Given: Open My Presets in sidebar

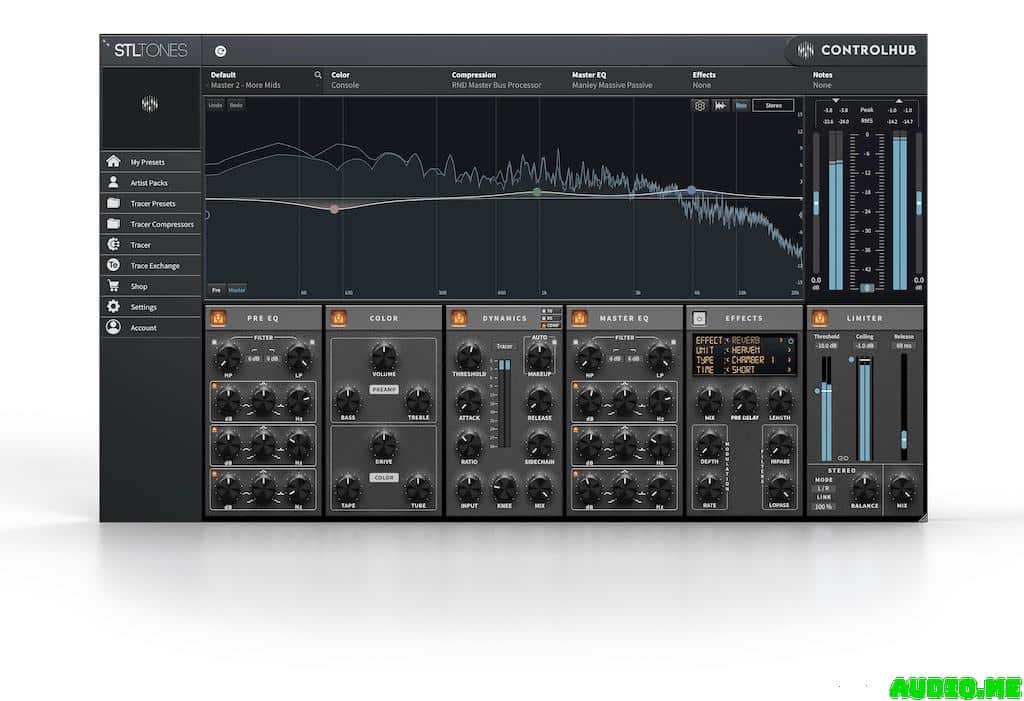Looking at the screenshot, I should coord(151,162).
